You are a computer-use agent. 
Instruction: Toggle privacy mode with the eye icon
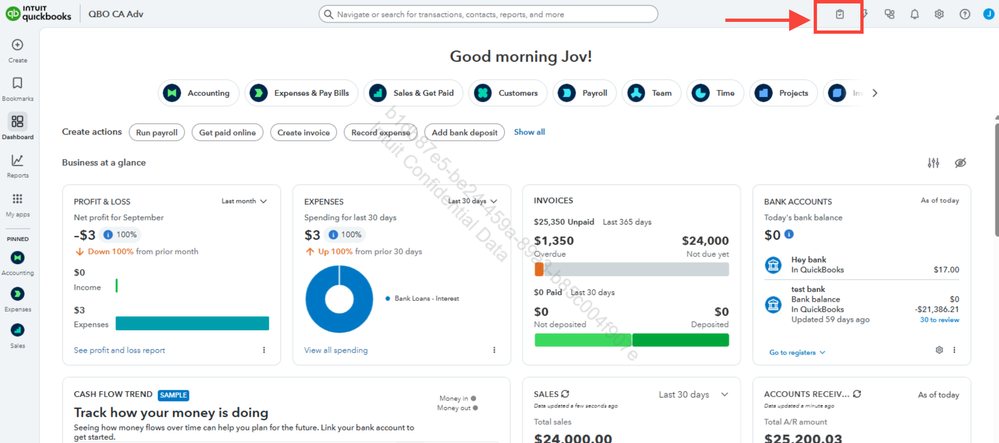(960, 163)
